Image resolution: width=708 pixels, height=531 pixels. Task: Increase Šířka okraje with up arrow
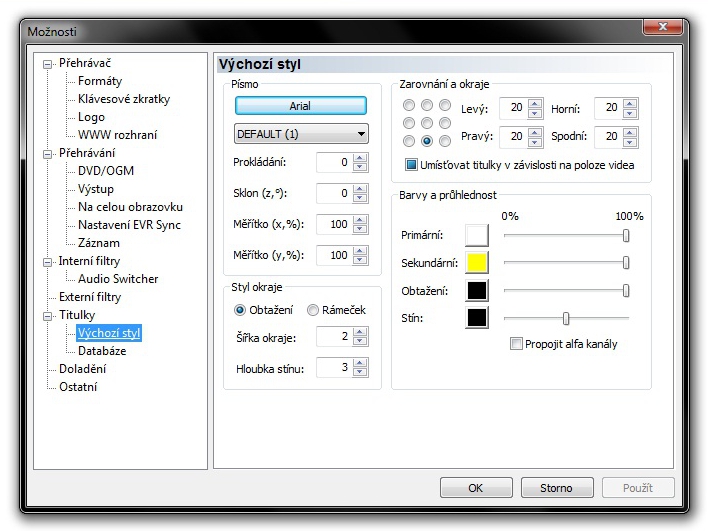tap(360, 332)
